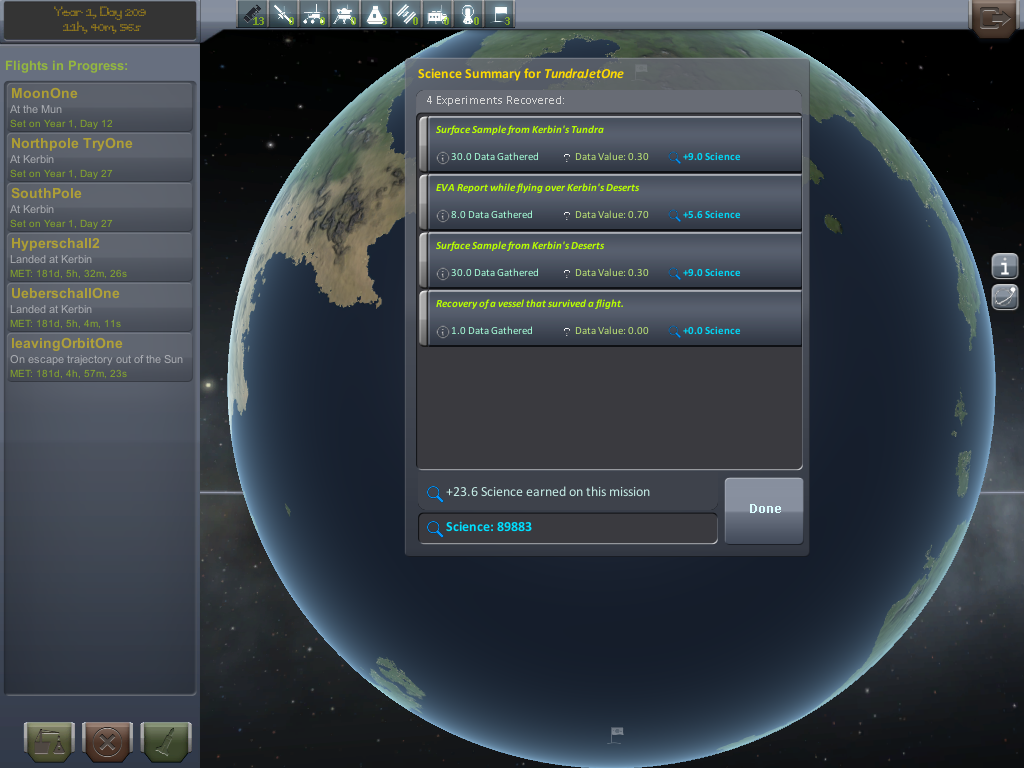Image resolution: width=1024 pixels, height=768 pixels.
Task: Click the Recover vessel icon button
Action: [x=49, y=742]
